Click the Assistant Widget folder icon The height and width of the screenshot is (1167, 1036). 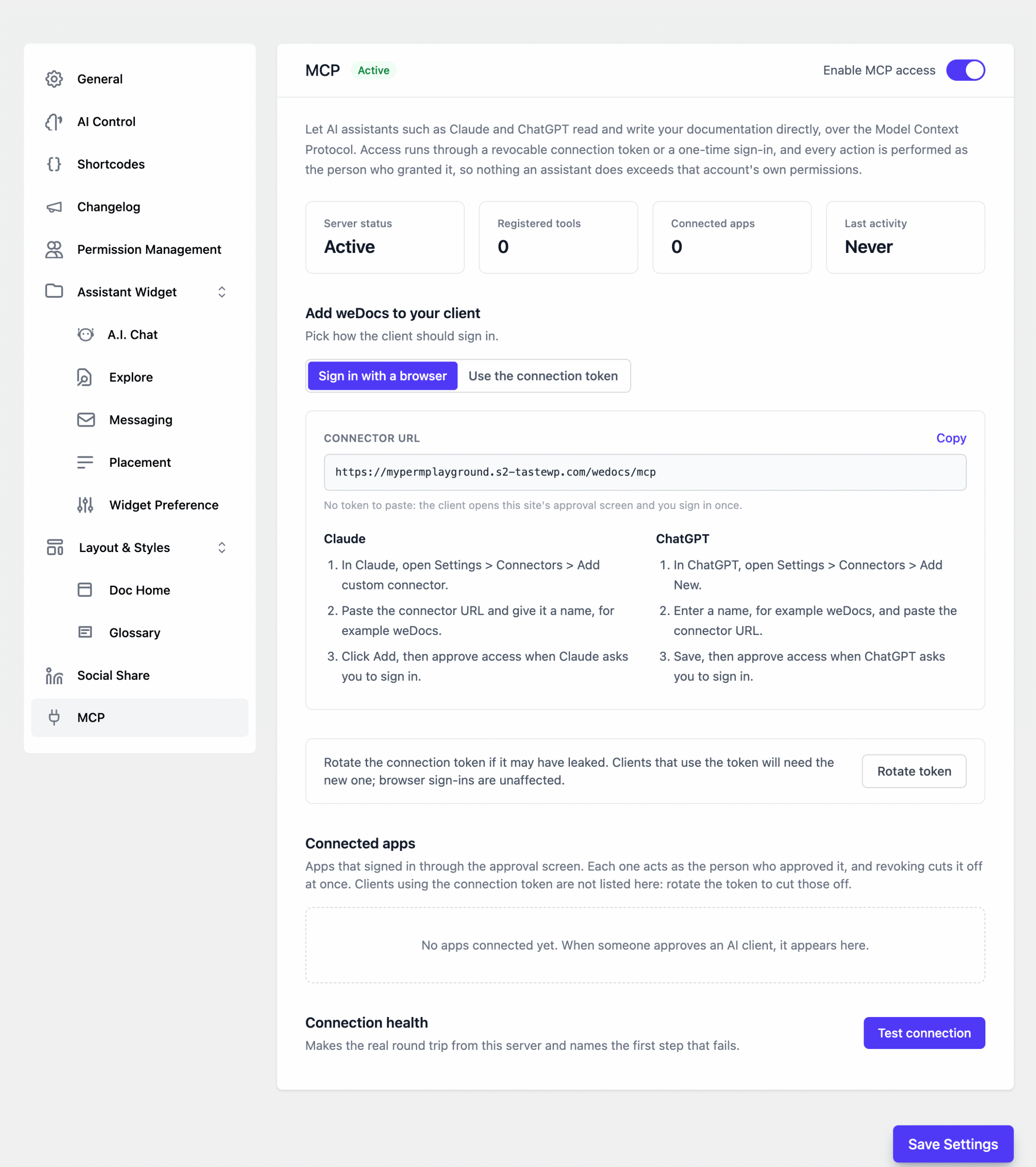(54, 291)
